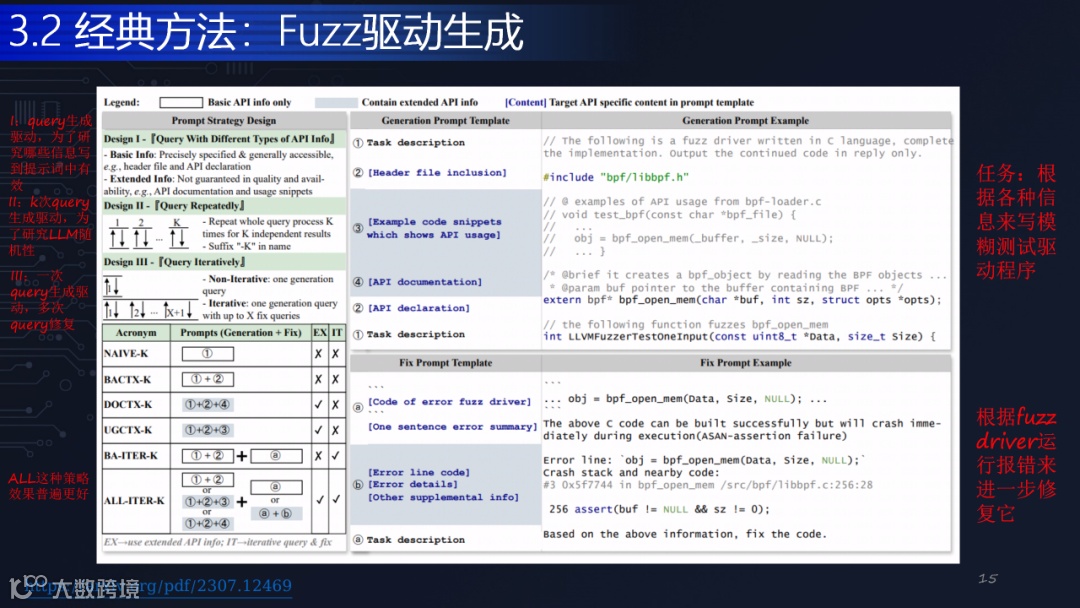Click the "[API documentation]" template item
The height and width of the screenshot is (608, 1080).
point(424,282)
